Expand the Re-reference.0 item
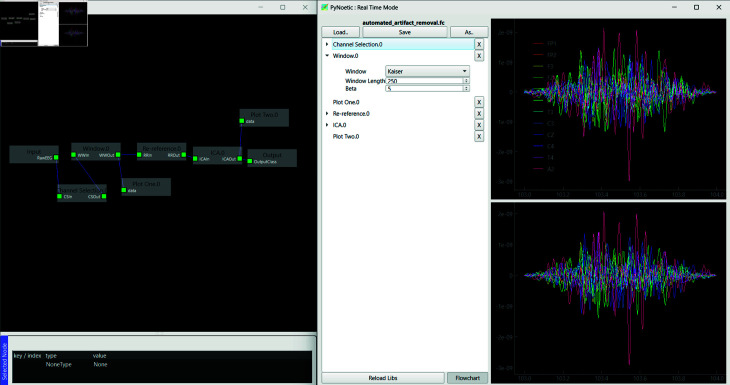The image size is (730, 385). [x=327, y=114]
